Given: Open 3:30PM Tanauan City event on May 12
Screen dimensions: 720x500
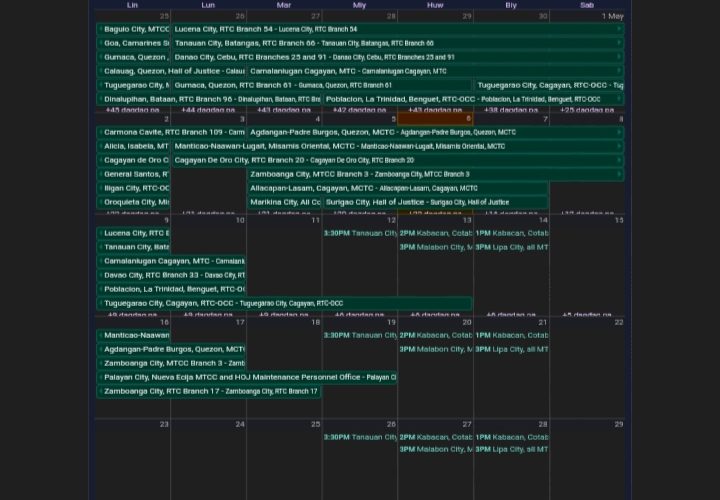Looking at the screenshot, I should coord(359,233).
